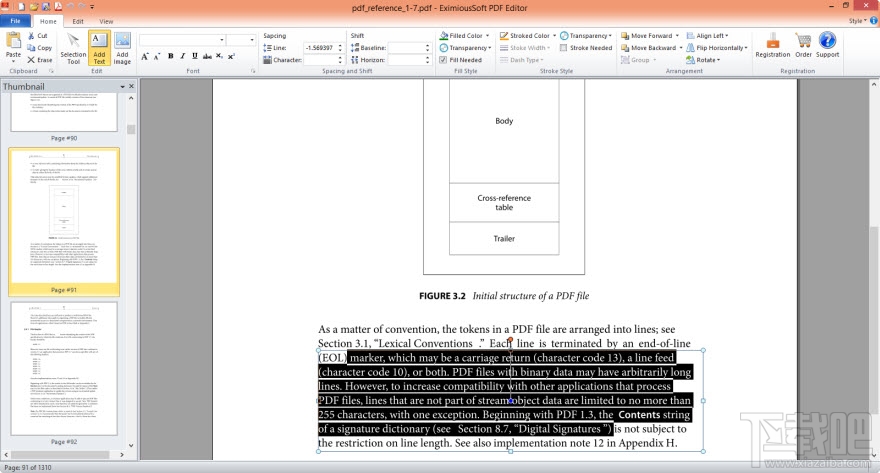Open Stroke Style Transparency dropdown
Screen dimensions: 880x473
click(x=586, y=35)
